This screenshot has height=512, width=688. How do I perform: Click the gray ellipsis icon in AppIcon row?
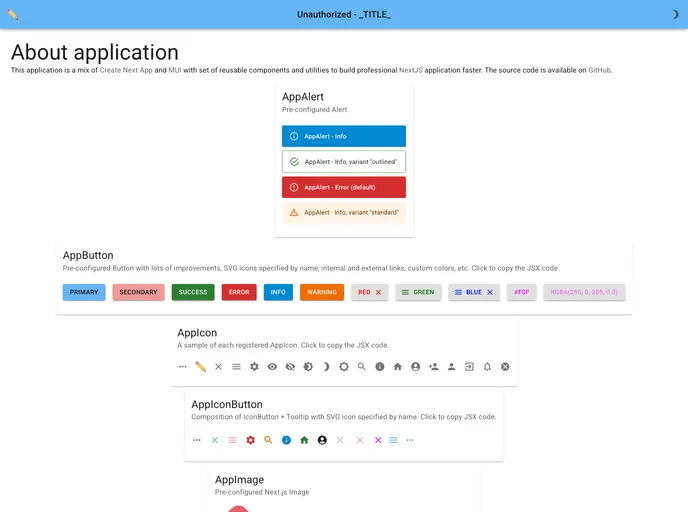click(183, 366)
